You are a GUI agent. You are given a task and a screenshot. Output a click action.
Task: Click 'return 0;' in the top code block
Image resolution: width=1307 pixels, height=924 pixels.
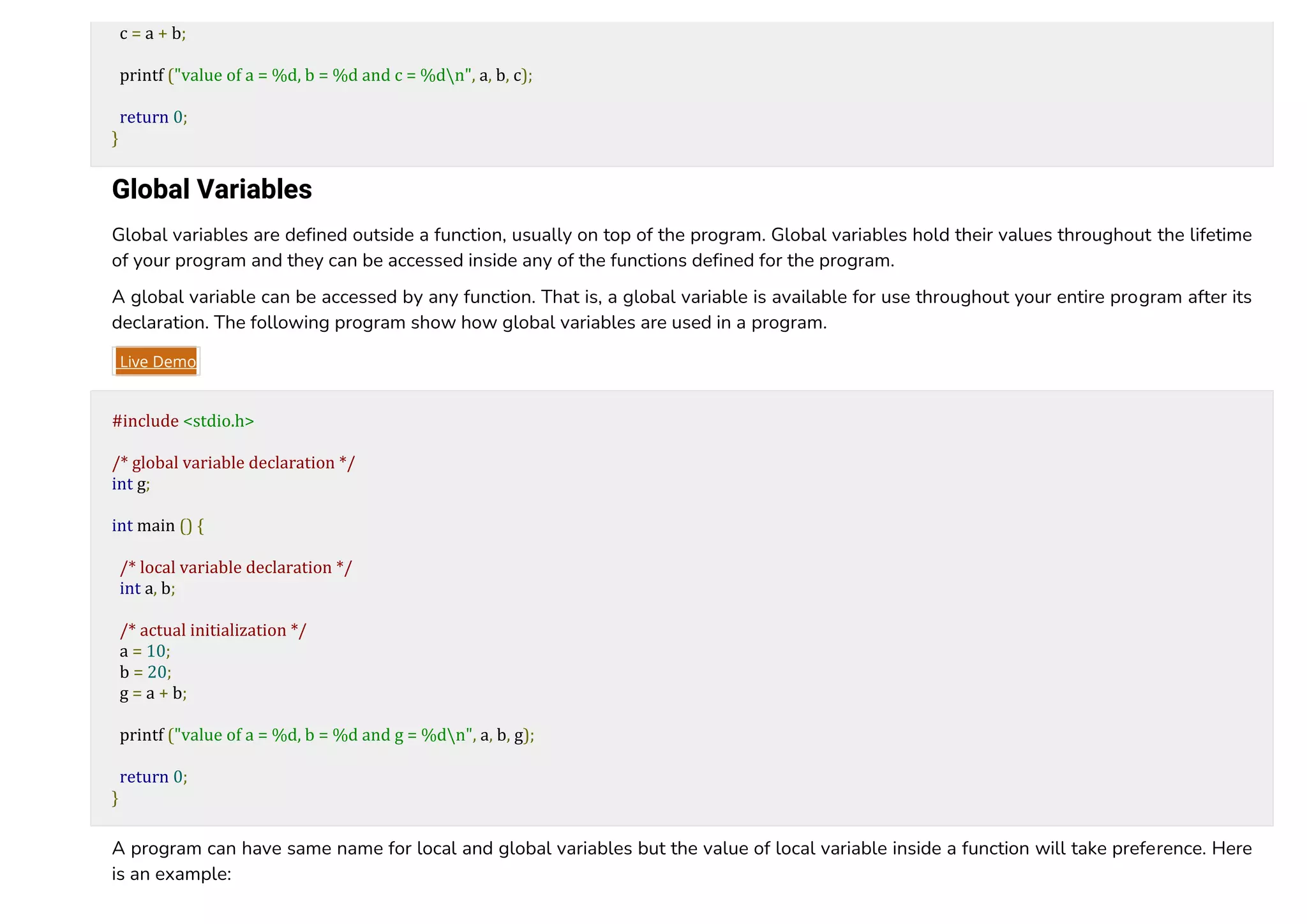click(x=154, y=117)
